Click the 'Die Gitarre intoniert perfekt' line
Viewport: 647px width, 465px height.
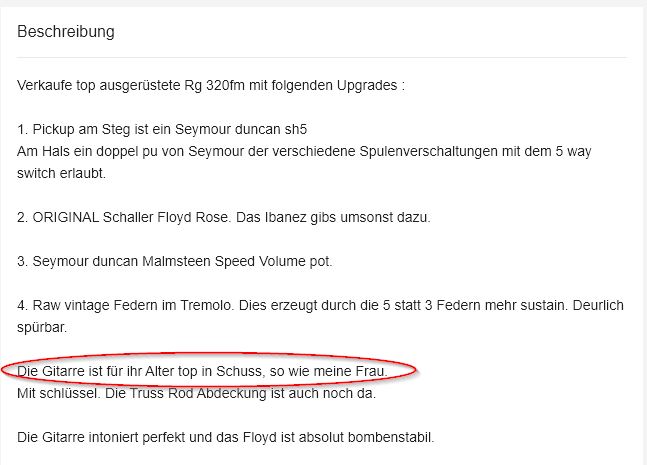(x=226, y=437)
